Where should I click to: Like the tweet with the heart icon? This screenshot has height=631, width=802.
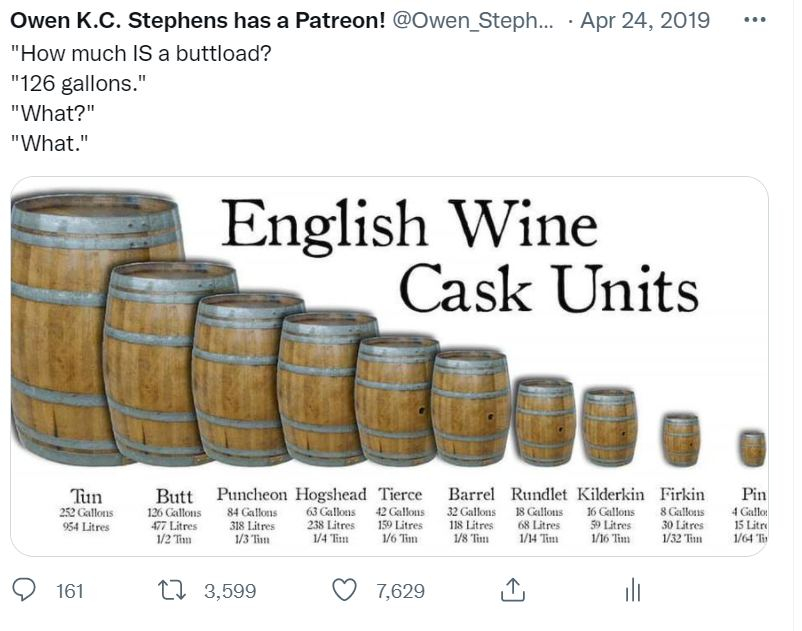[346, 591]
